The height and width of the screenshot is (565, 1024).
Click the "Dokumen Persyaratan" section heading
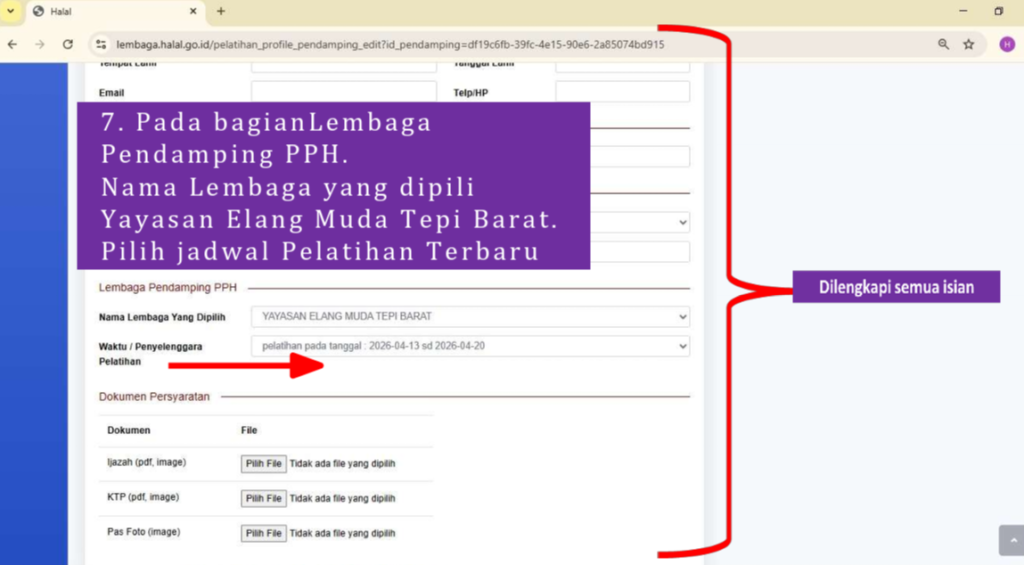click(154, 396)
